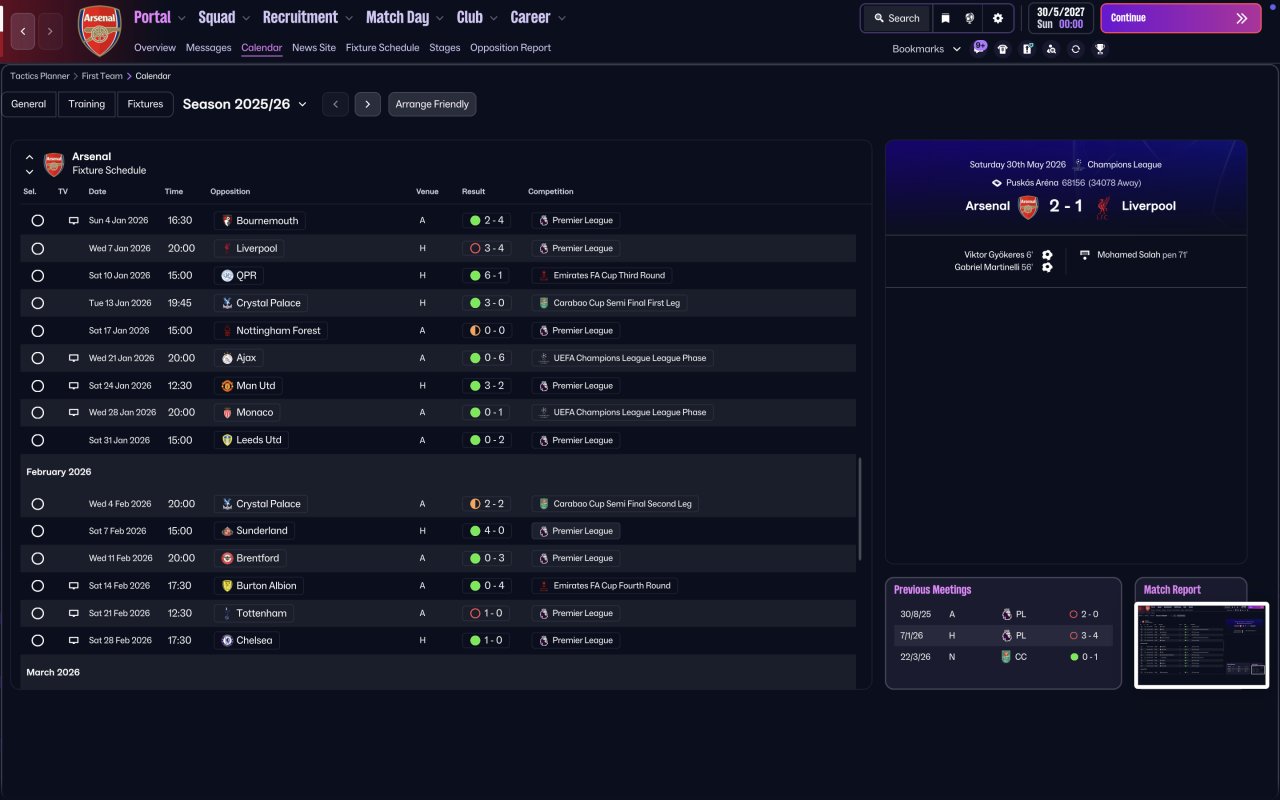Click the Arsenal club crest in the top bar
Viewport: 1280px width, 800px height.
click(x=99, y=31)
